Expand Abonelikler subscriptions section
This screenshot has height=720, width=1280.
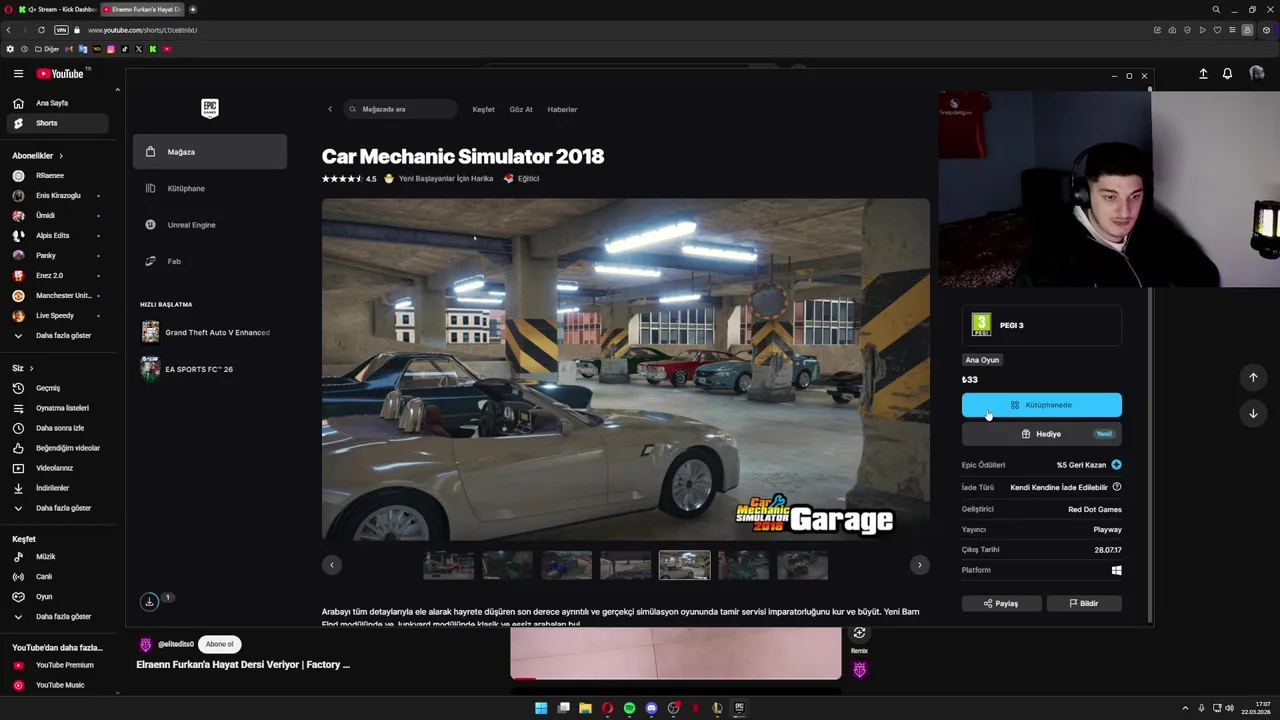click(x=37, y=156)
